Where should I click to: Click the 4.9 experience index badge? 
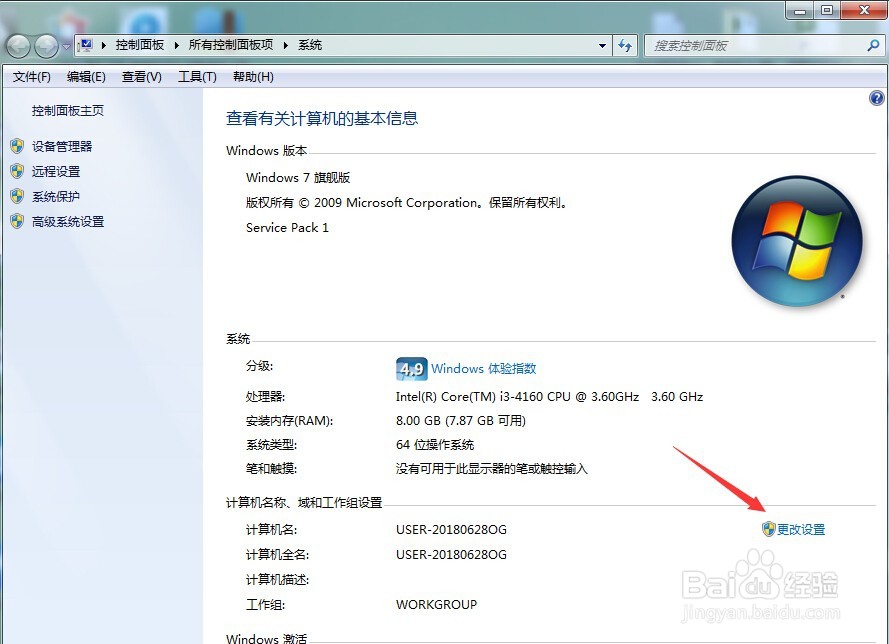tap(411, 369)
